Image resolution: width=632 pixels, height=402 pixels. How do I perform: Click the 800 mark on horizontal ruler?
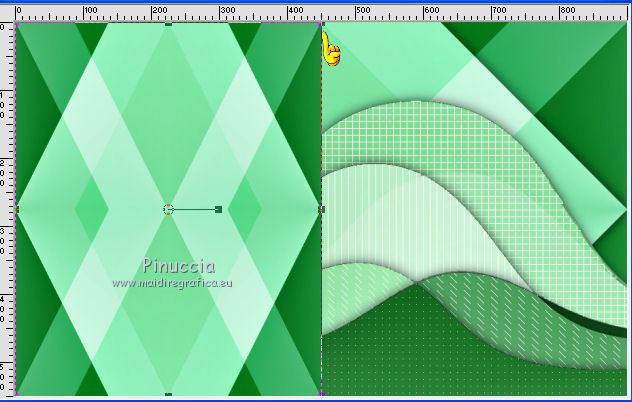click(x=568, y=10)
